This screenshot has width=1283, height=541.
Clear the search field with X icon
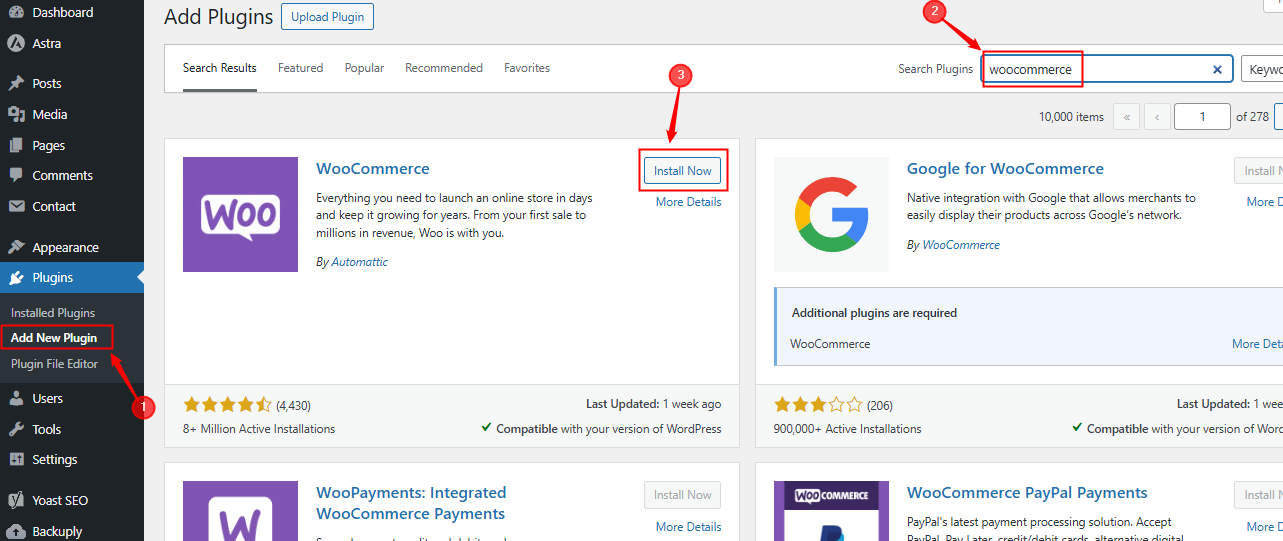pos(1217,70)
